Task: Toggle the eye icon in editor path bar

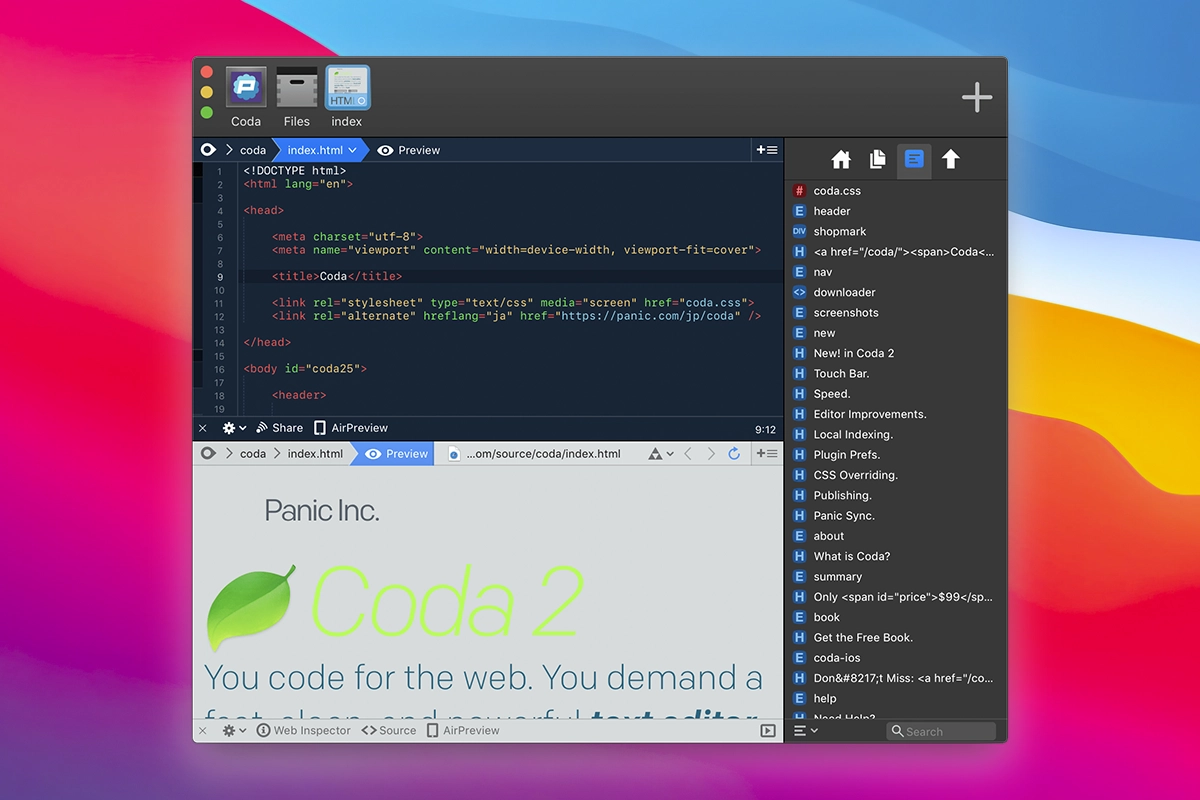Action: [x=208, y=150]
